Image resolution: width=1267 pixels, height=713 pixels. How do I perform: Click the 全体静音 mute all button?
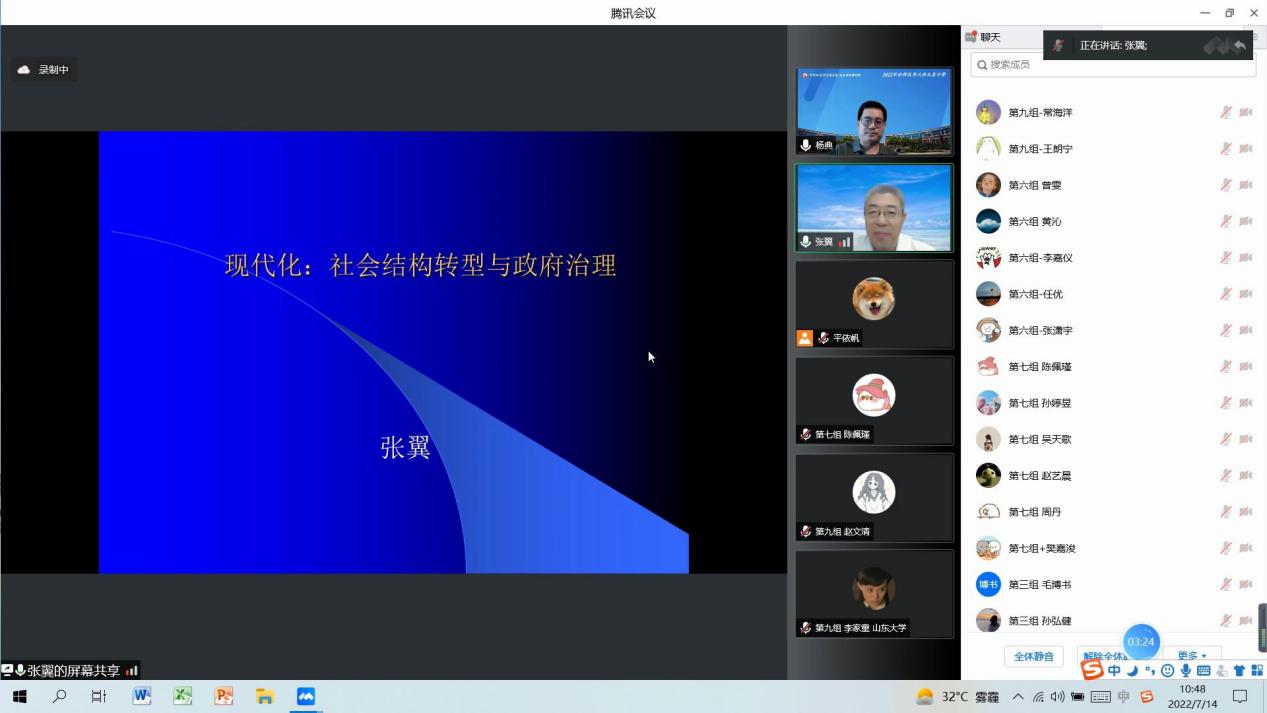coord(1033,656)
